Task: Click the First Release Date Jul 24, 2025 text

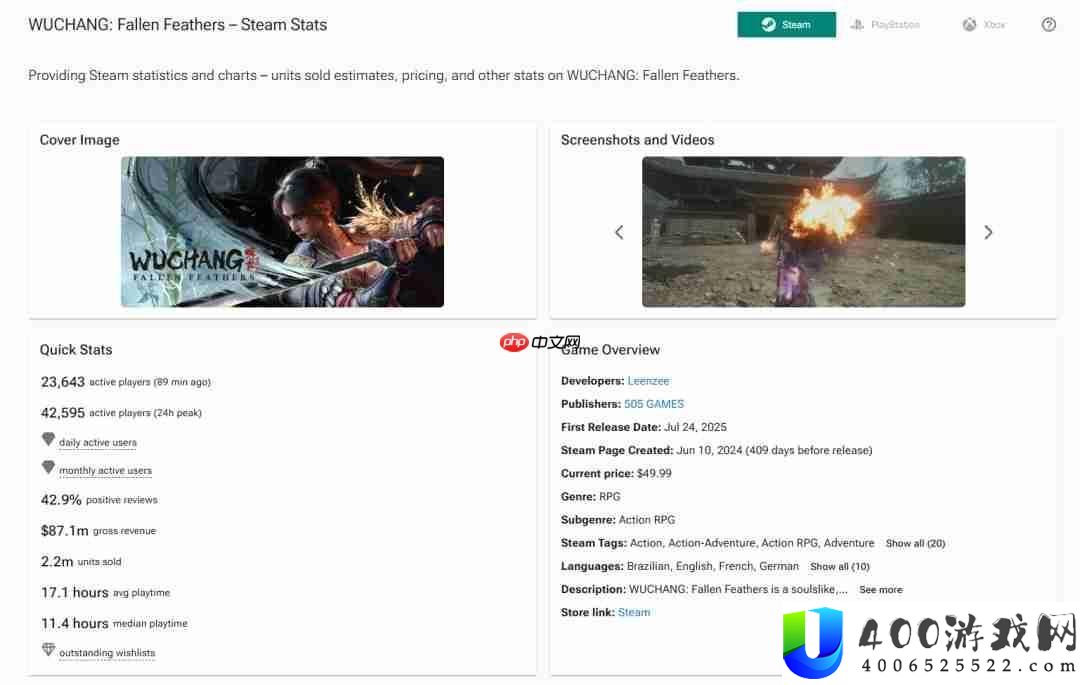Action: [x=643, y=427]
